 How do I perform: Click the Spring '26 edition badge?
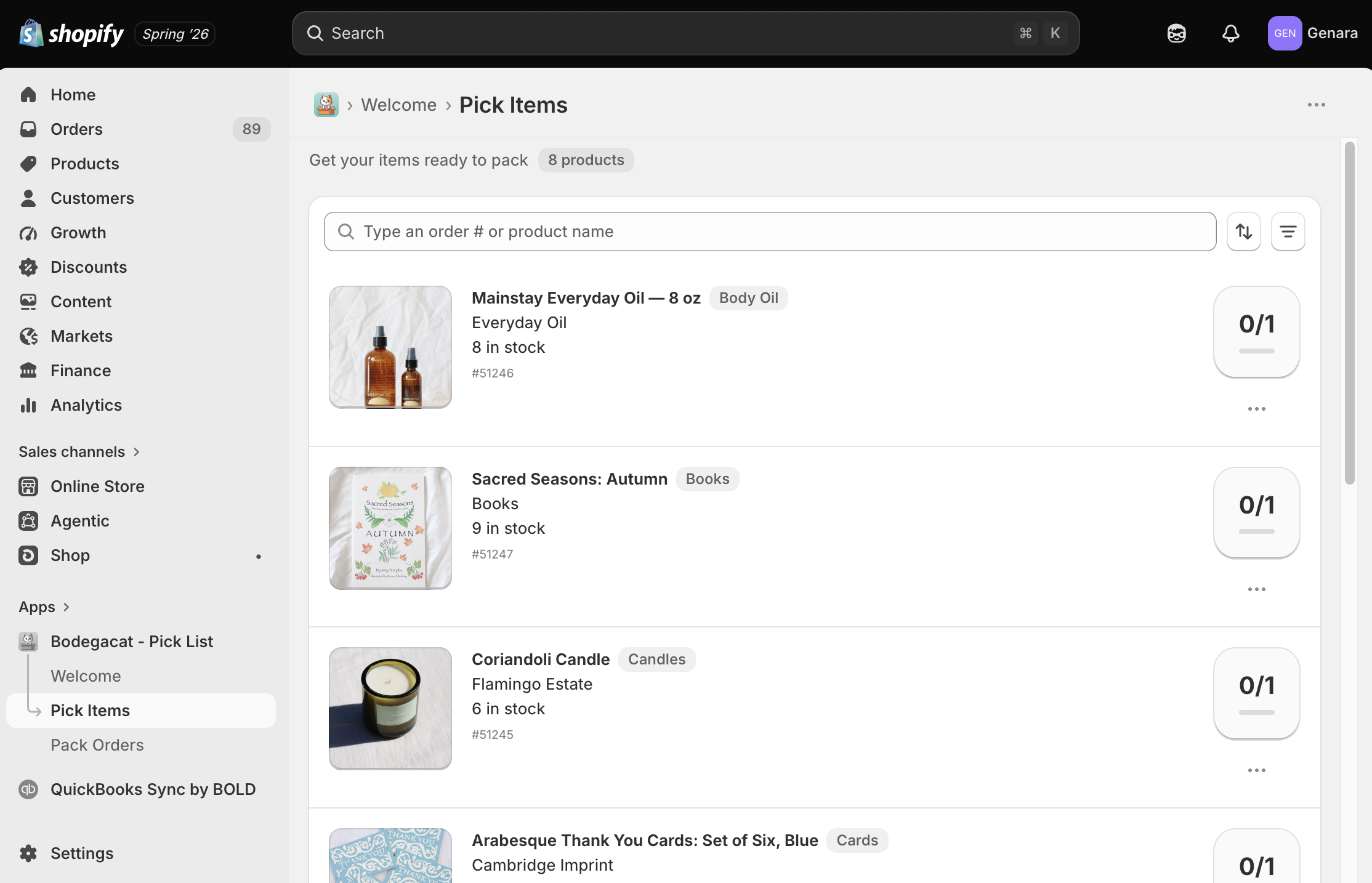175,34
